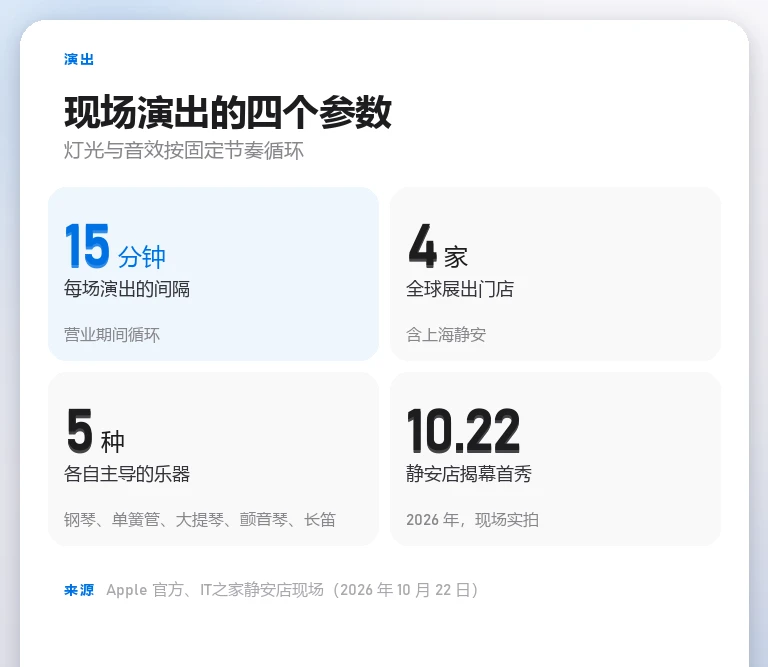Click the note 含上海静安
The image size is (768, 667).
(446, 335)
